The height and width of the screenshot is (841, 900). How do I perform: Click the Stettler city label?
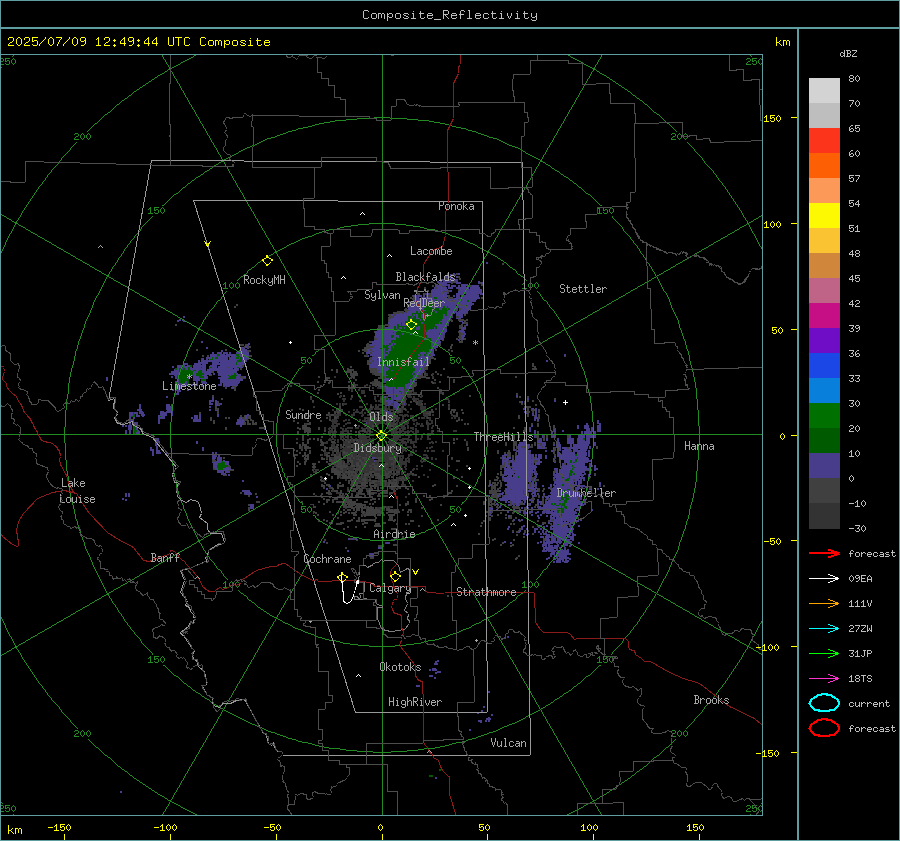click(x=583, y=289)
